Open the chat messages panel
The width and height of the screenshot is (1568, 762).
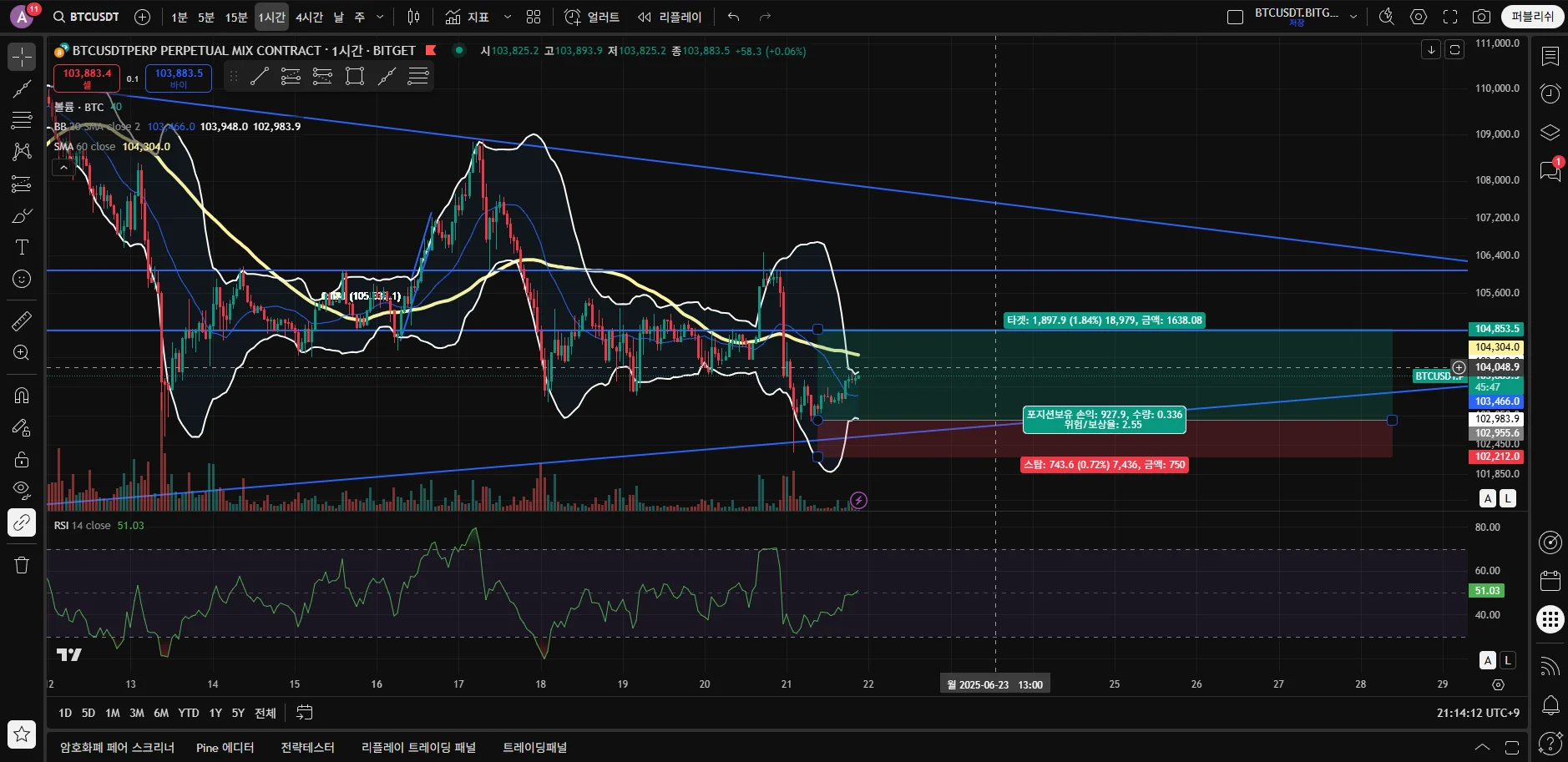(x=1550, y=171)
